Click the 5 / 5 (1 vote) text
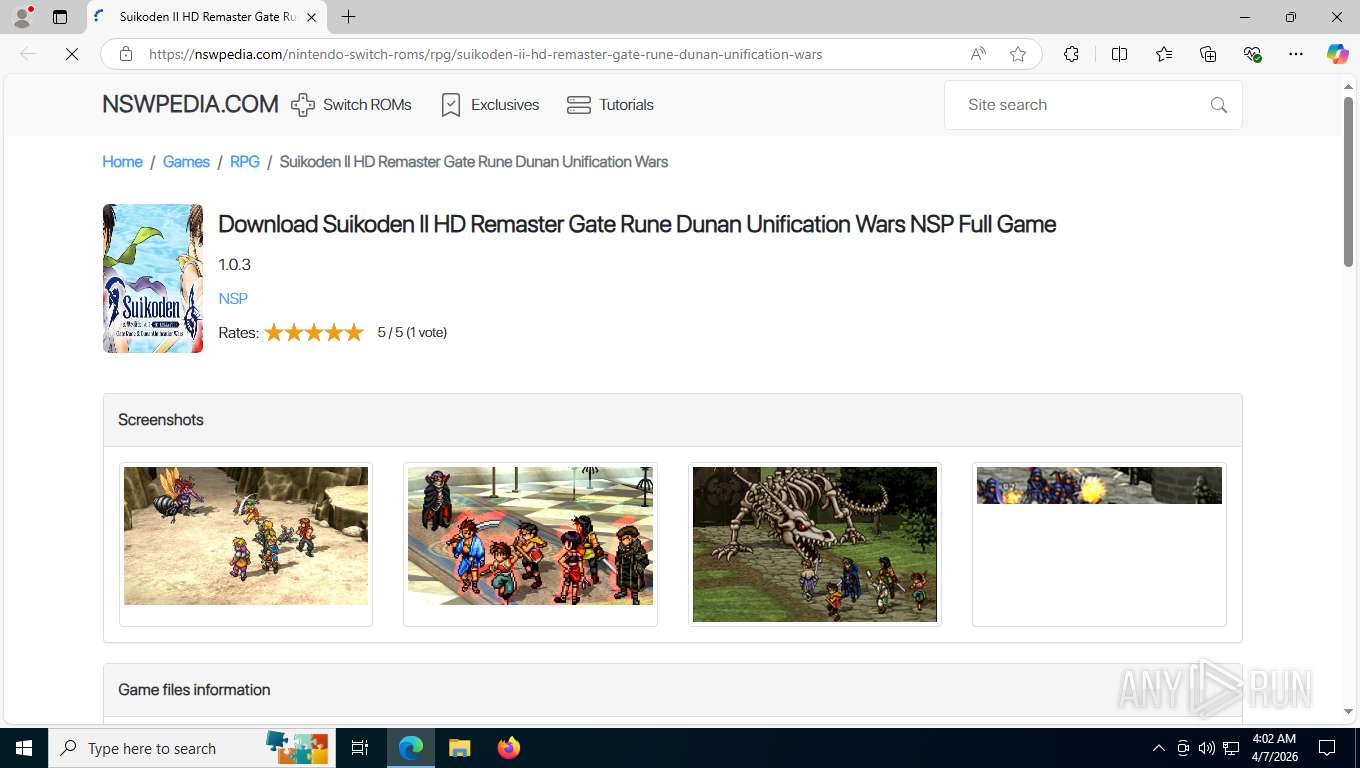 [x=412, y=333]
